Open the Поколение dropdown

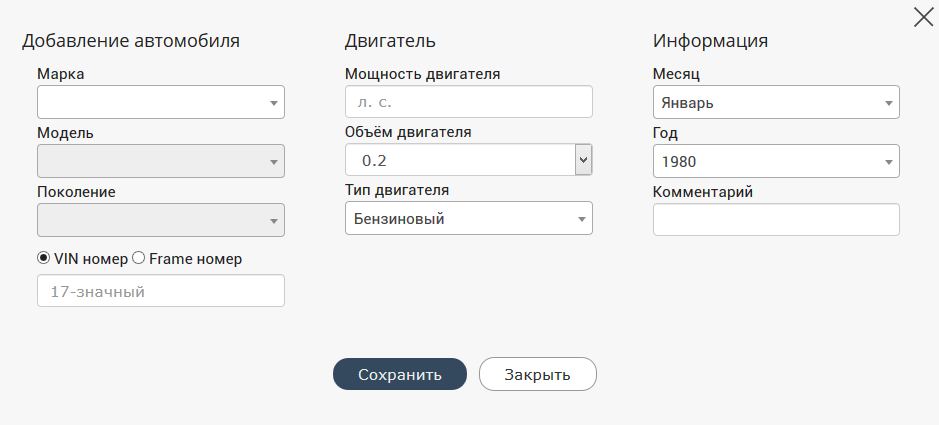pyautogui.click(x=160, y=220)
